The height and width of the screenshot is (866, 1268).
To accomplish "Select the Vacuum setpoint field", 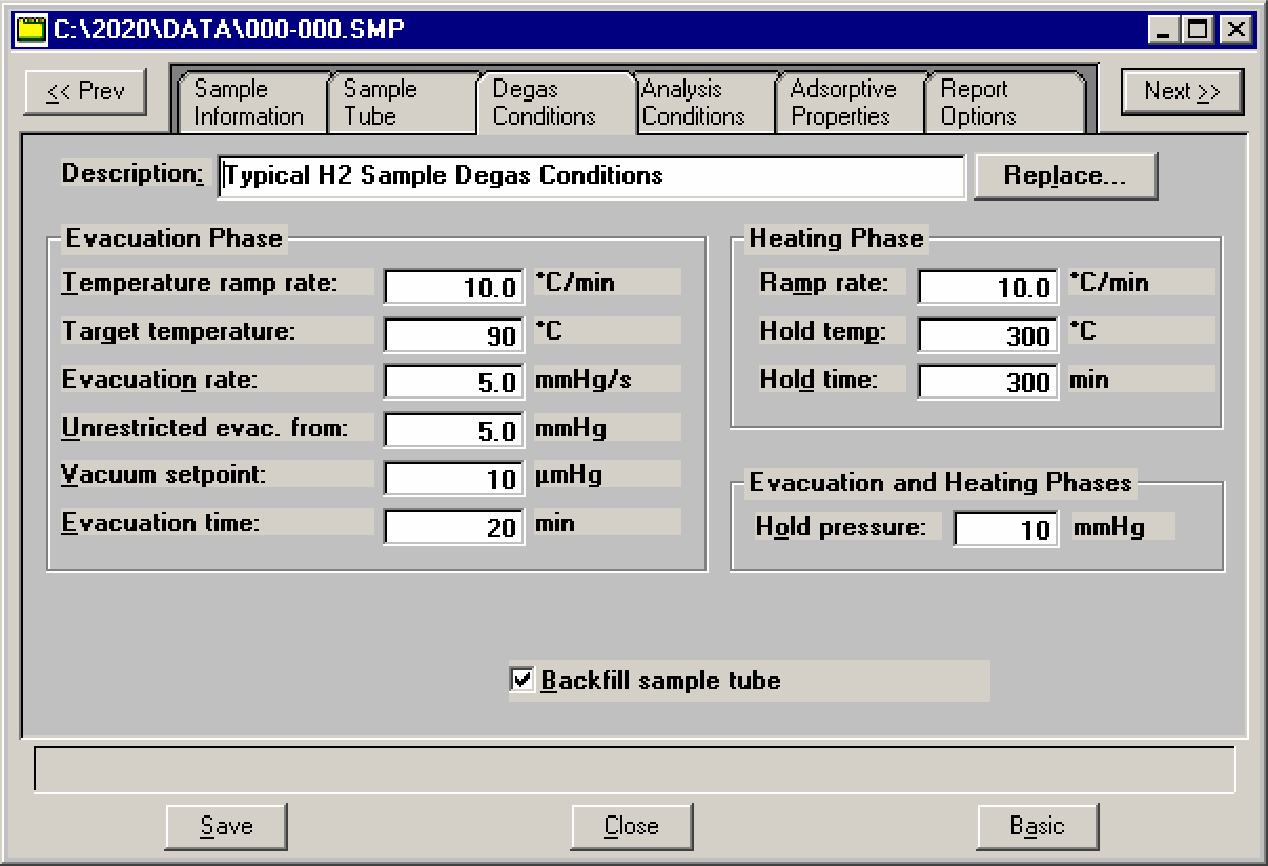I will [454, 479].
